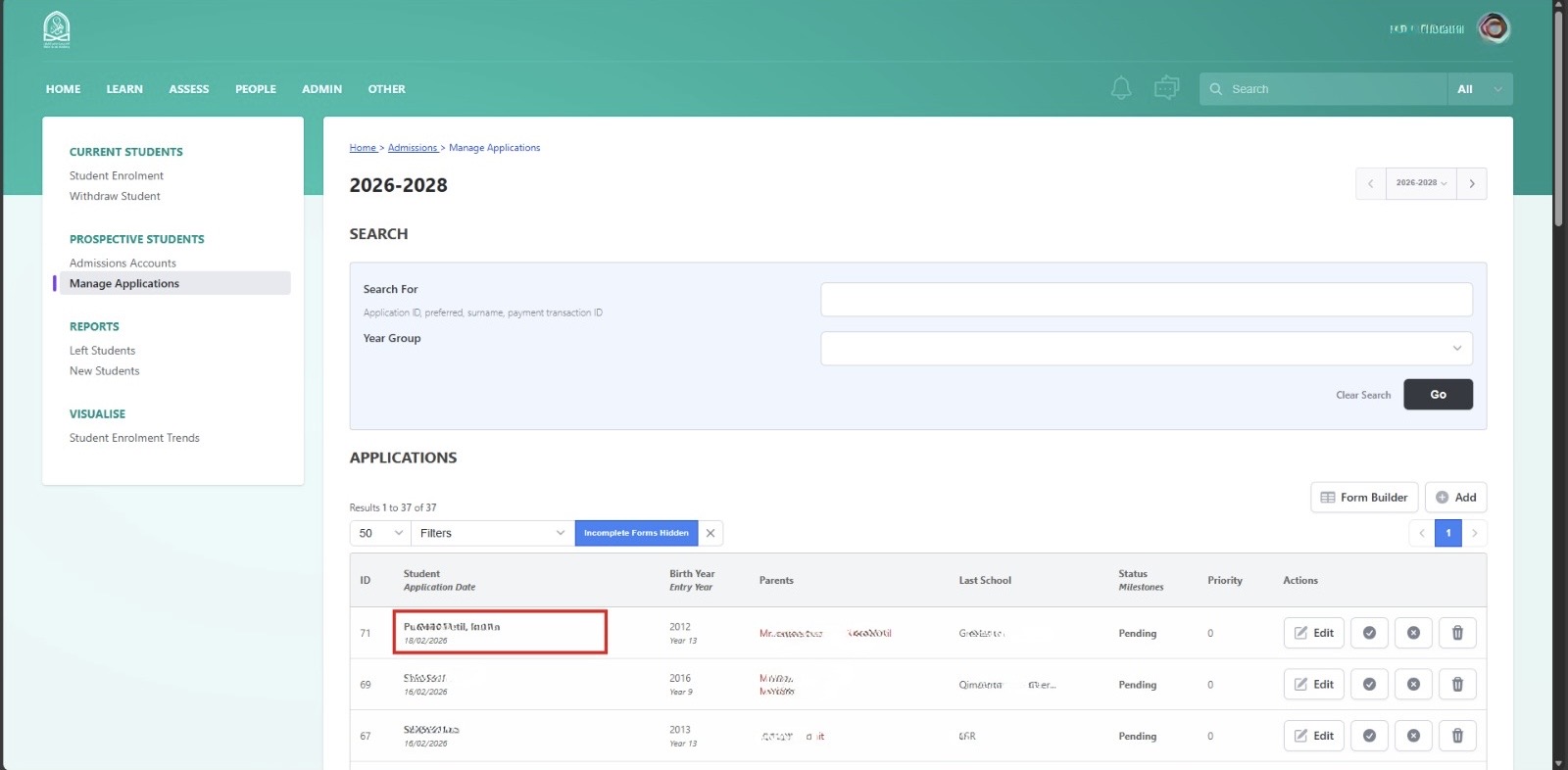Open the People menu
The height and width of the screenshot is (770, 1568).
pyautogui.click(x=255, y=89)
